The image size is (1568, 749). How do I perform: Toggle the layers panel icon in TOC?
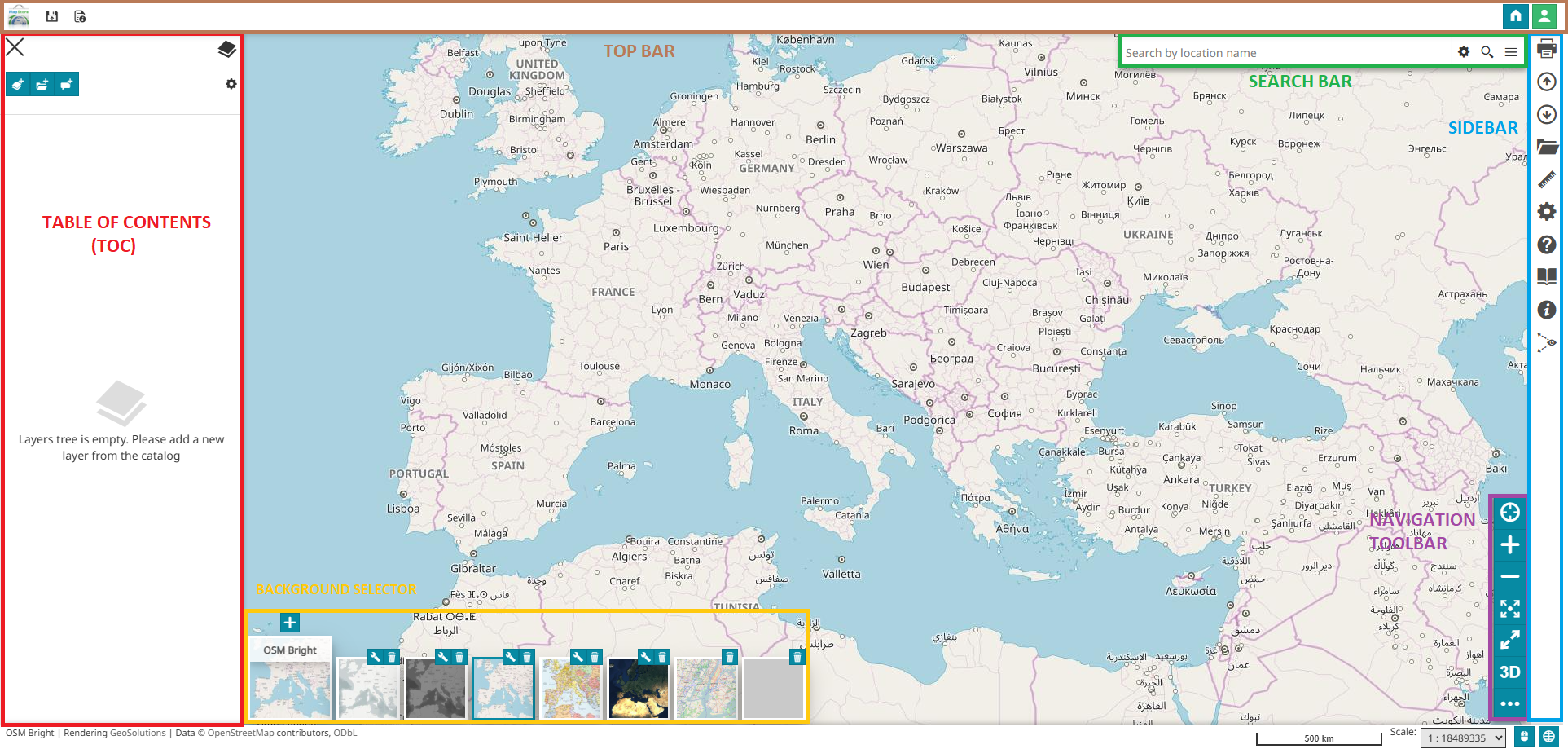coord(226,50)
